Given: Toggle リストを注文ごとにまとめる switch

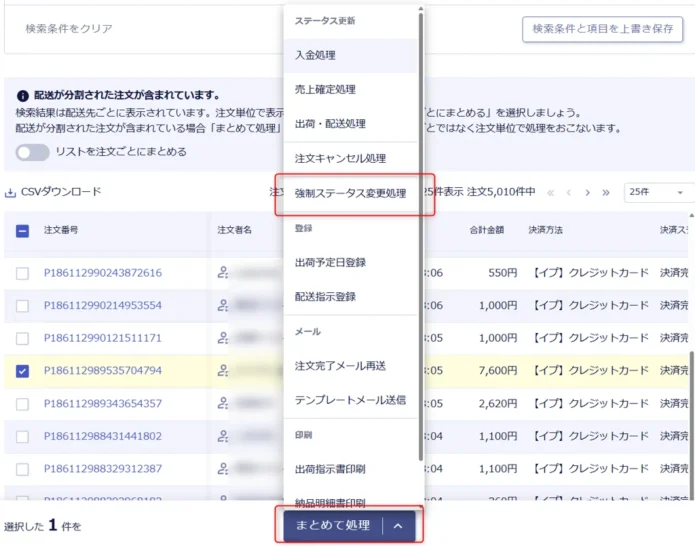Looking at the screenshot, I should [x=32, y=152].
